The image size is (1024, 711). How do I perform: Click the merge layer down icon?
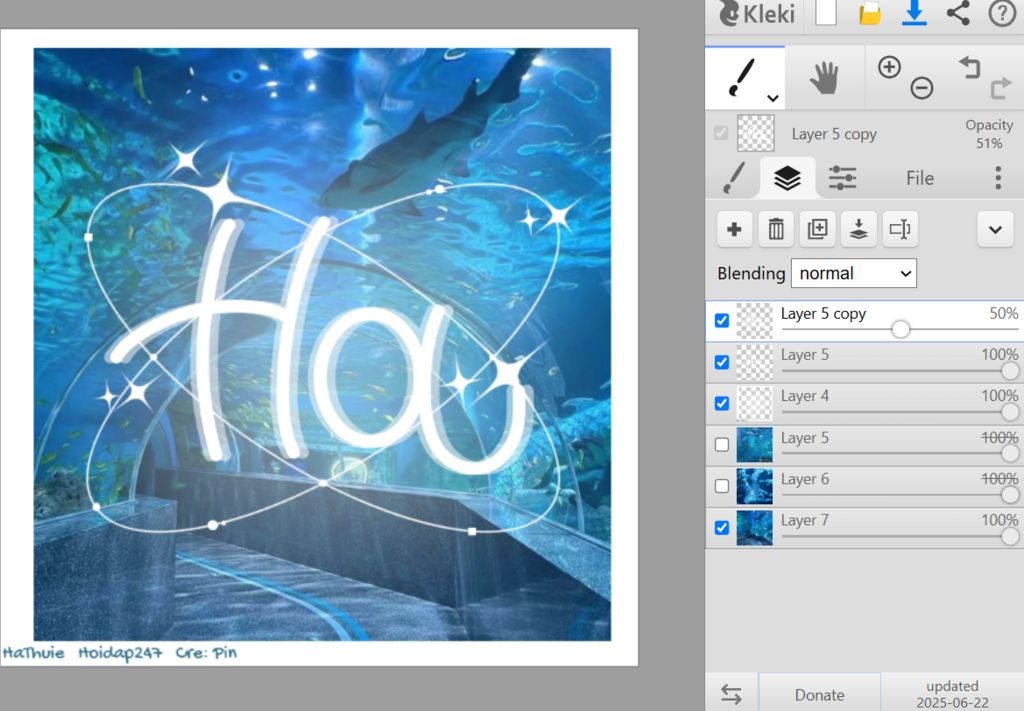(858, 229)
